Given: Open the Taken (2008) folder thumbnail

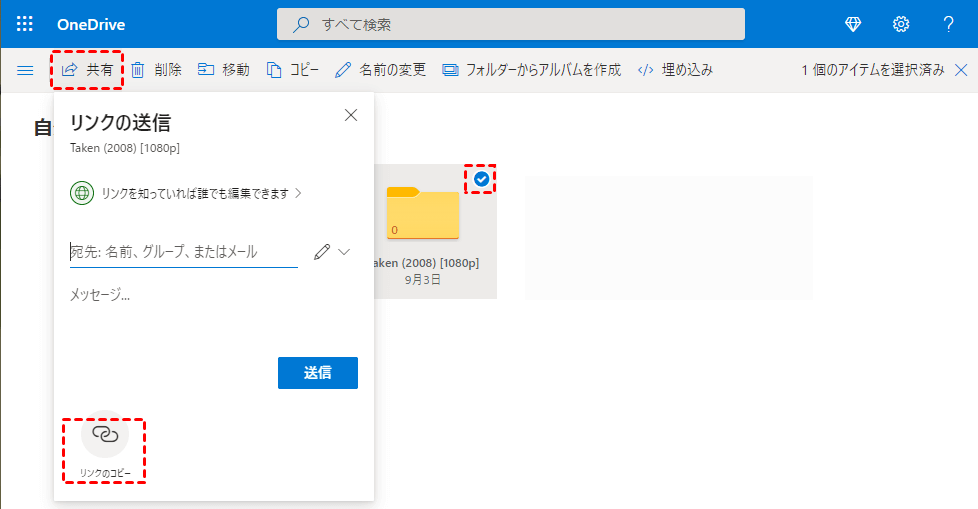Looking at the screenshot, I should 423,213.
